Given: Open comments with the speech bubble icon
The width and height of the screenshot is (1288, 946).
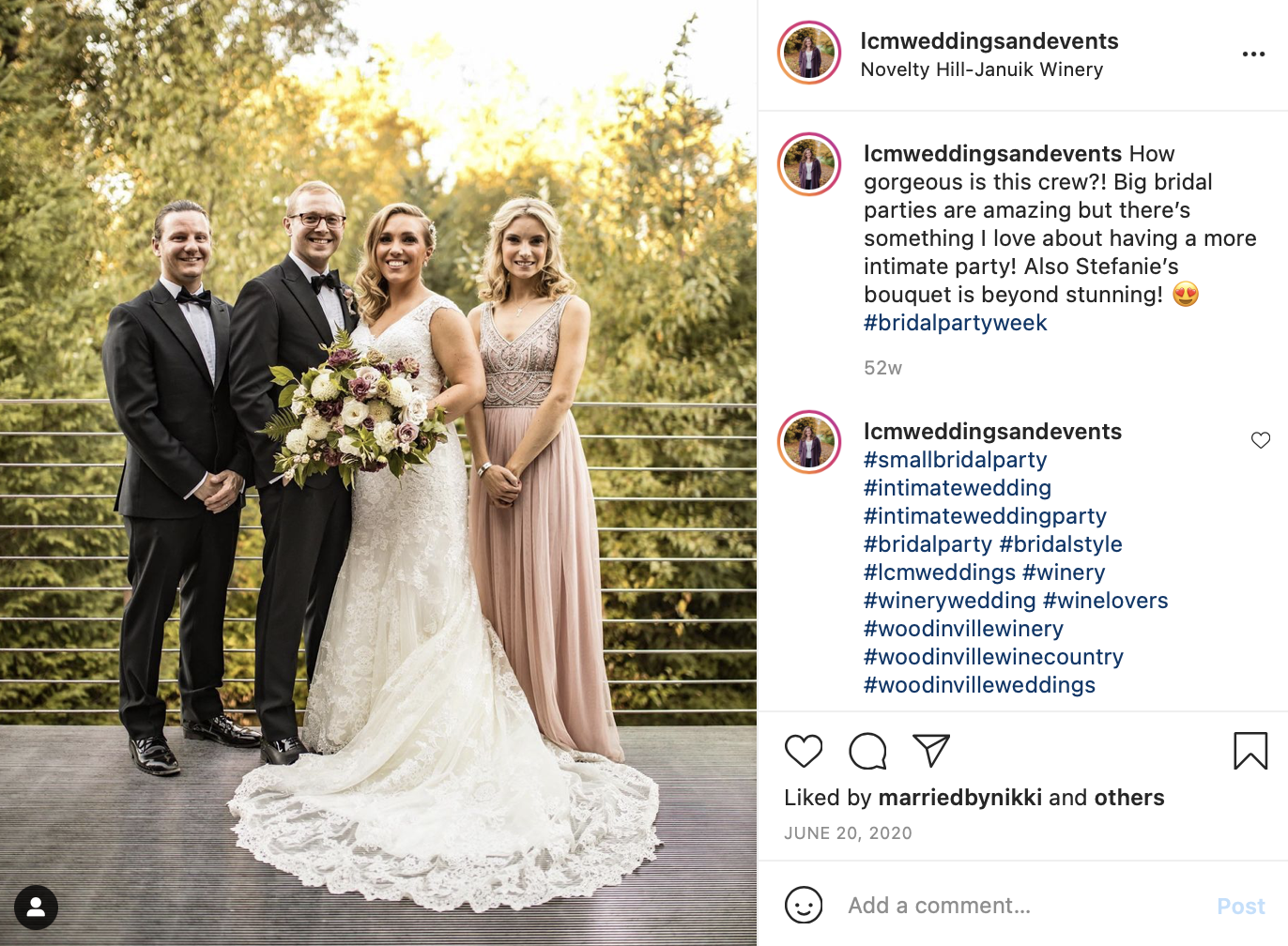Looking at the screenshot, I should point(867,751).
